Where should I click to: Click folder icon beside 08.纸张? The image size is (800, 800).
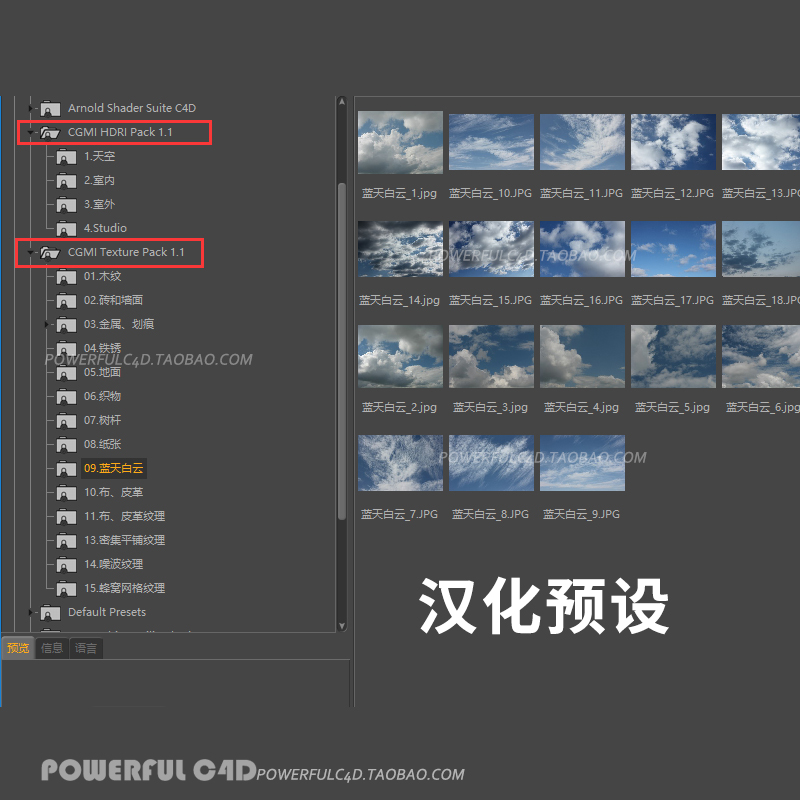click(66, 444)
